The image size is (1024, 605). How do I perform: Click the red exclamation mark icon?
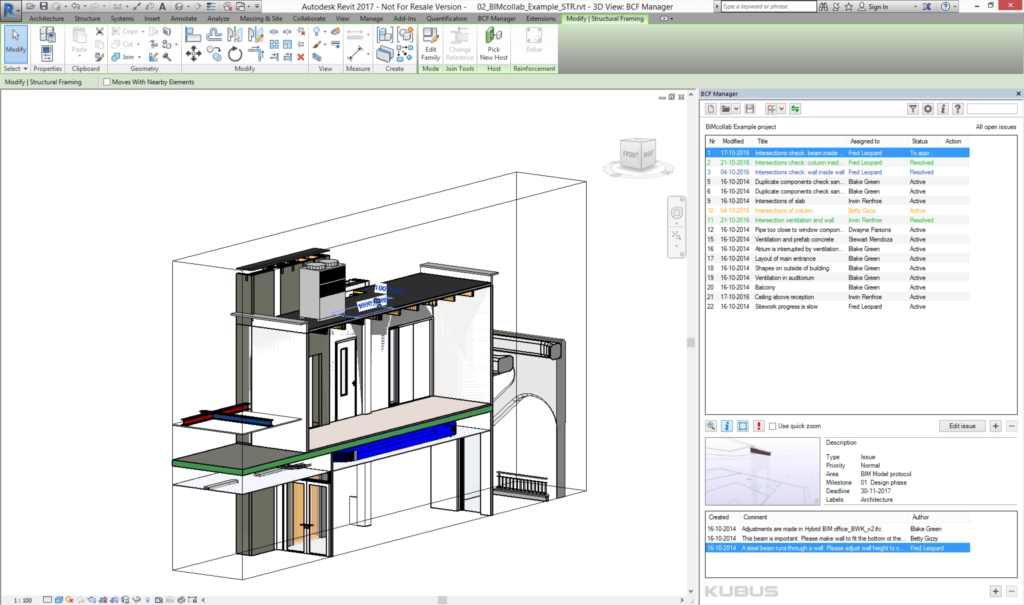pyautogui.click(x=759, y=426)
